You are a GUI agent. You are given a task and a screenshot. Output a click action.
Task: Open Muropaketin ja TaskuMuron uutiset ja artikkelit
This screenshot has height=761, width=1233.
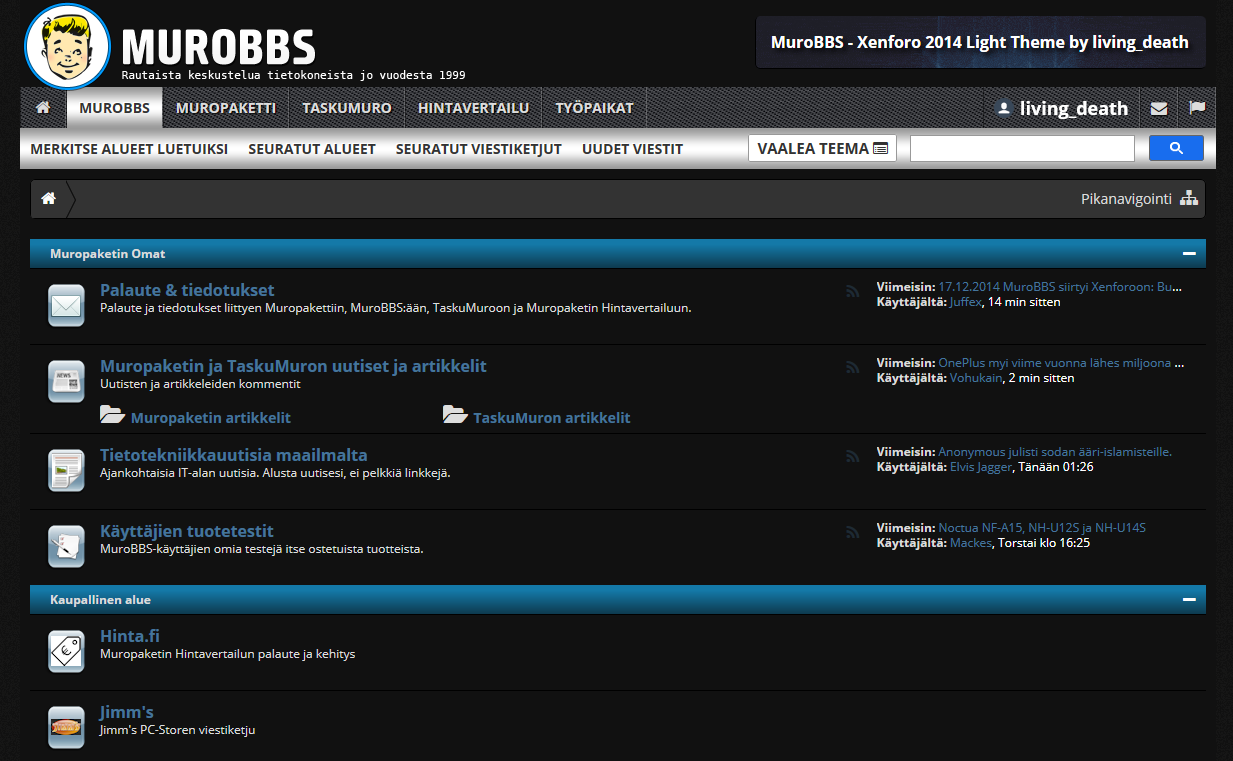coord(293,366)
